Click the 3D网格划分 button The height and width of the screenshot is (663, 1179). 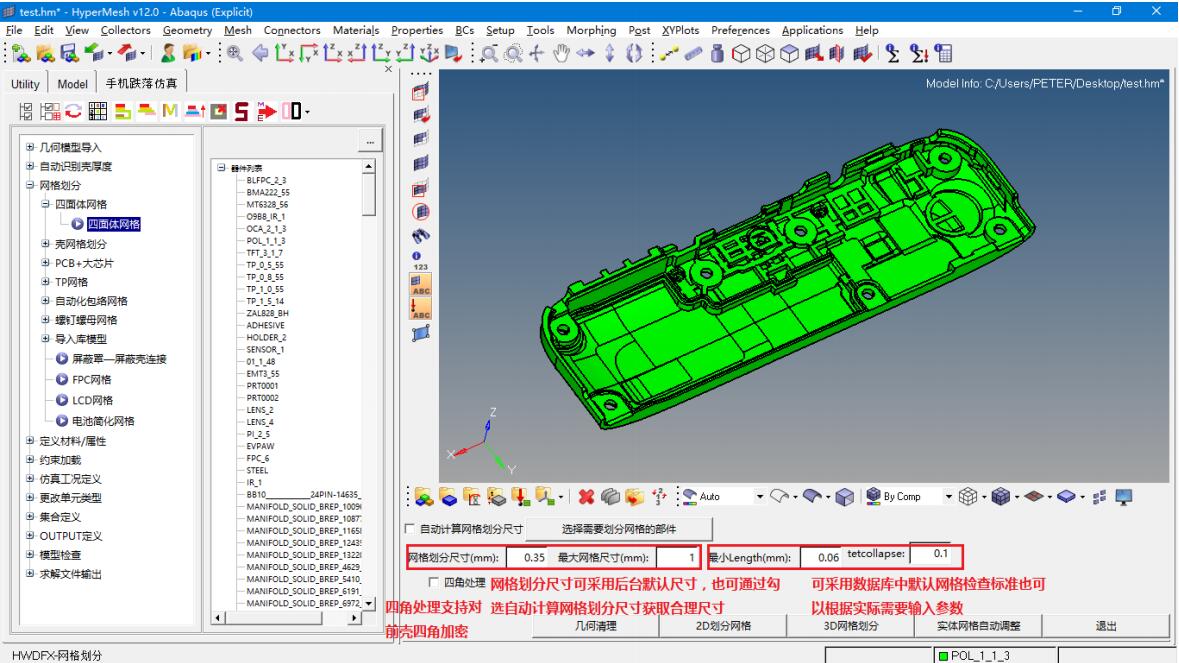[x=850, y=625]
